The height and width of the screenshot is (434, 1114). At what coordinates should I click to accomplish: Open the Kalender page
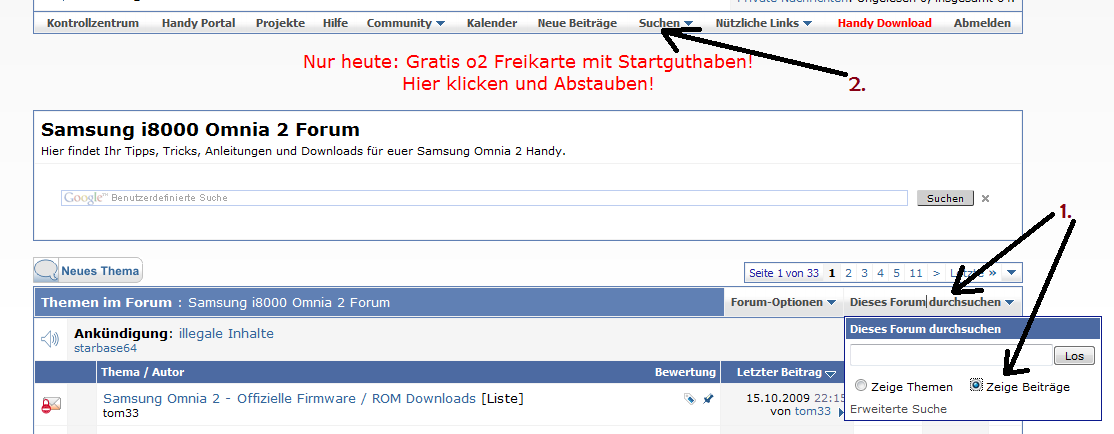pyautogui.click(x=492, y=23)
